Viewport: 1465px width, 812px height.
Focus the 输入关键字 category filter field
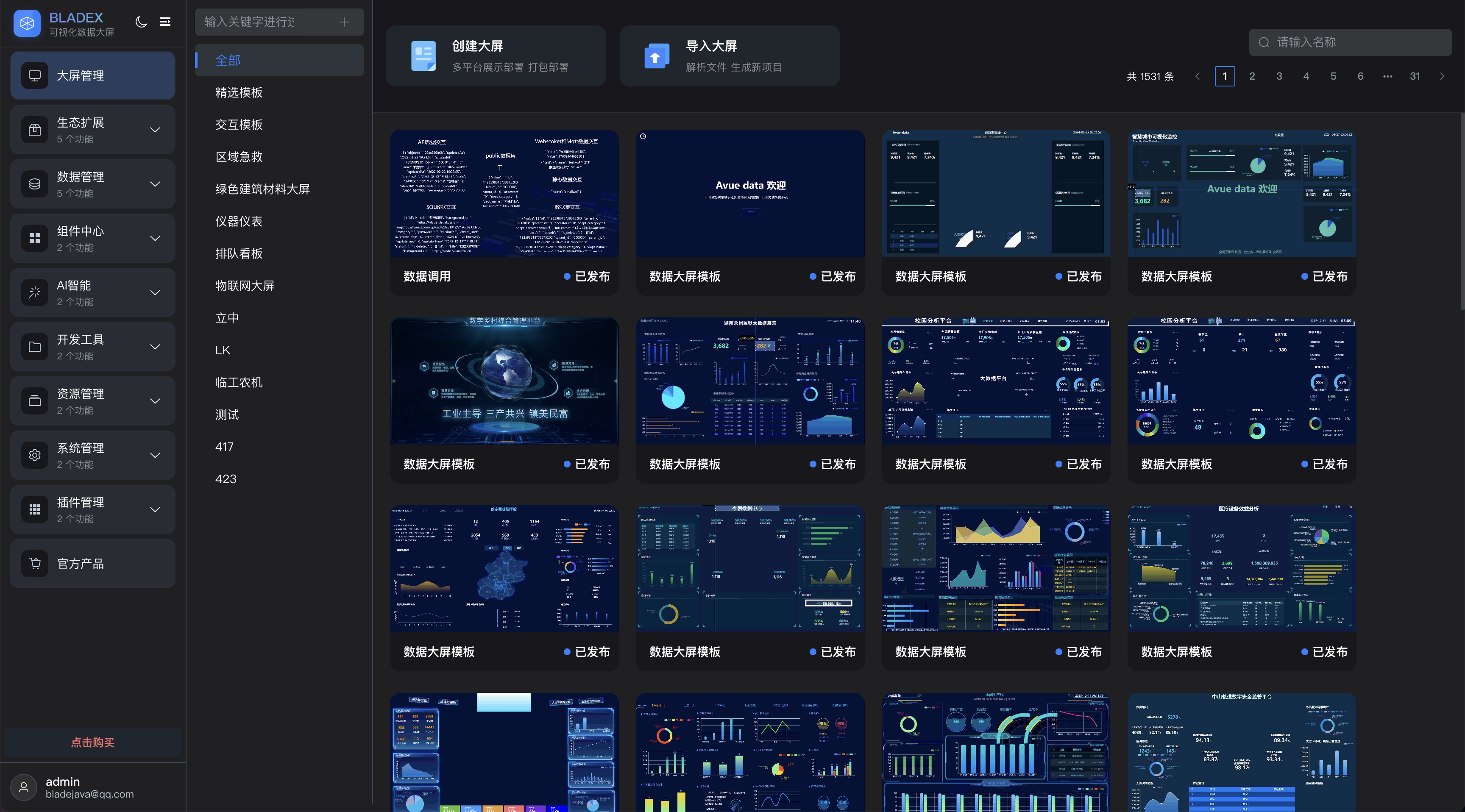tap(279, 22)
